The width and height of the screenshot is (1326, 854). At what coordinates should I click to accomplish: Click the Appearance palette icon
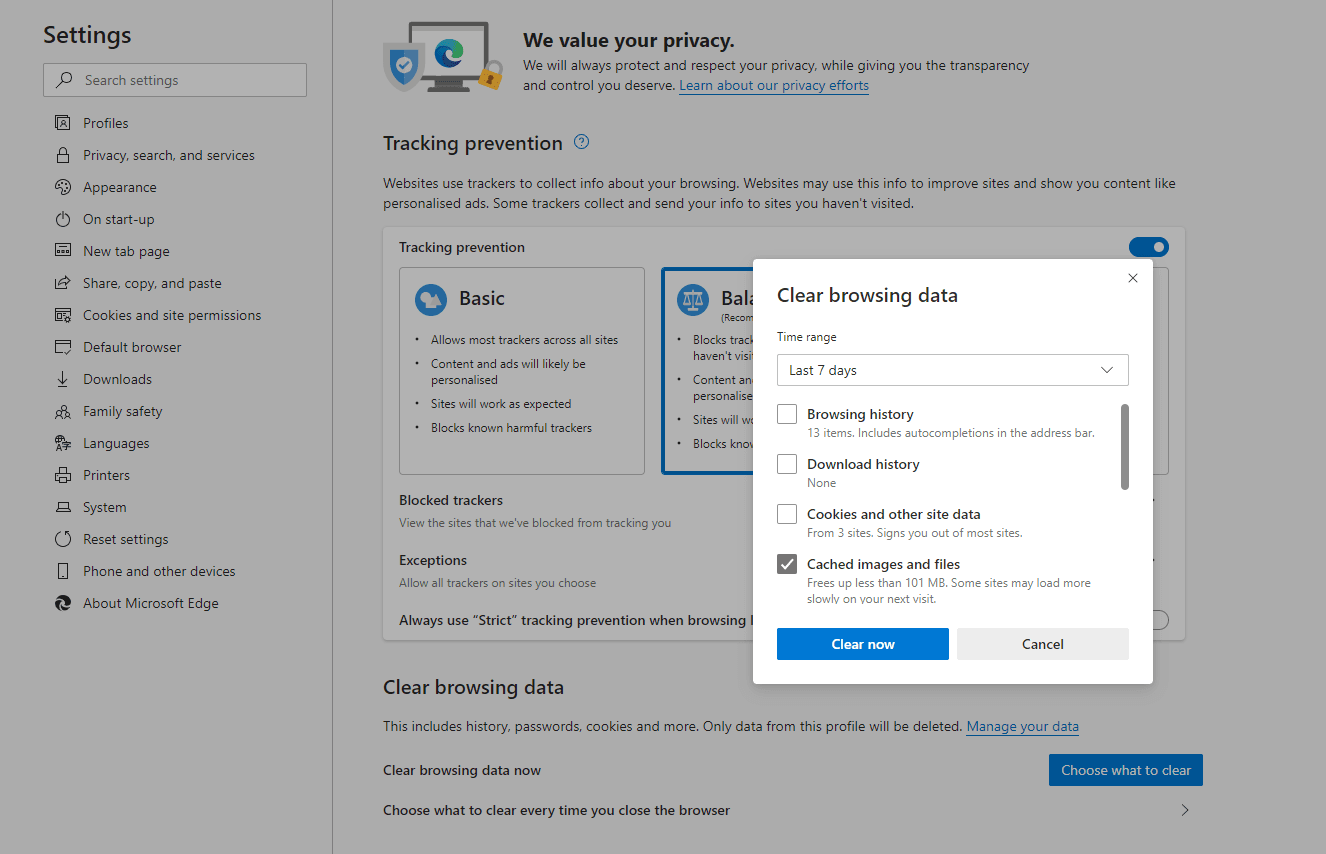[x=63, y=187]
